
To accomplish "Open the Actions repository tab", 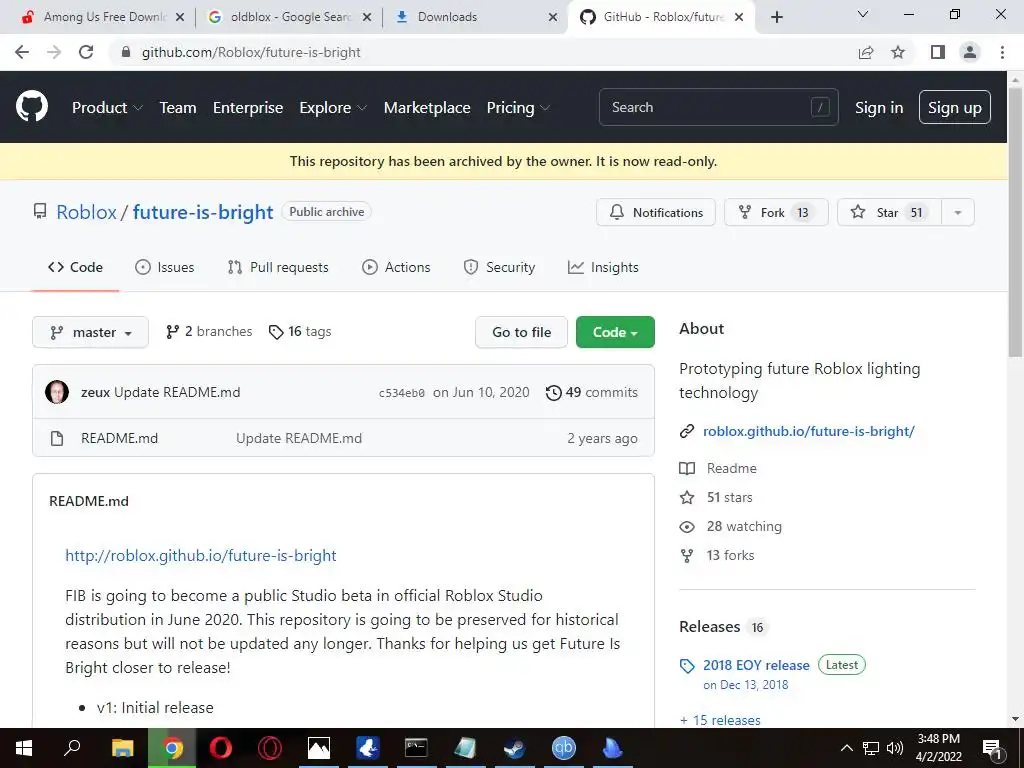I will [396, 267].
